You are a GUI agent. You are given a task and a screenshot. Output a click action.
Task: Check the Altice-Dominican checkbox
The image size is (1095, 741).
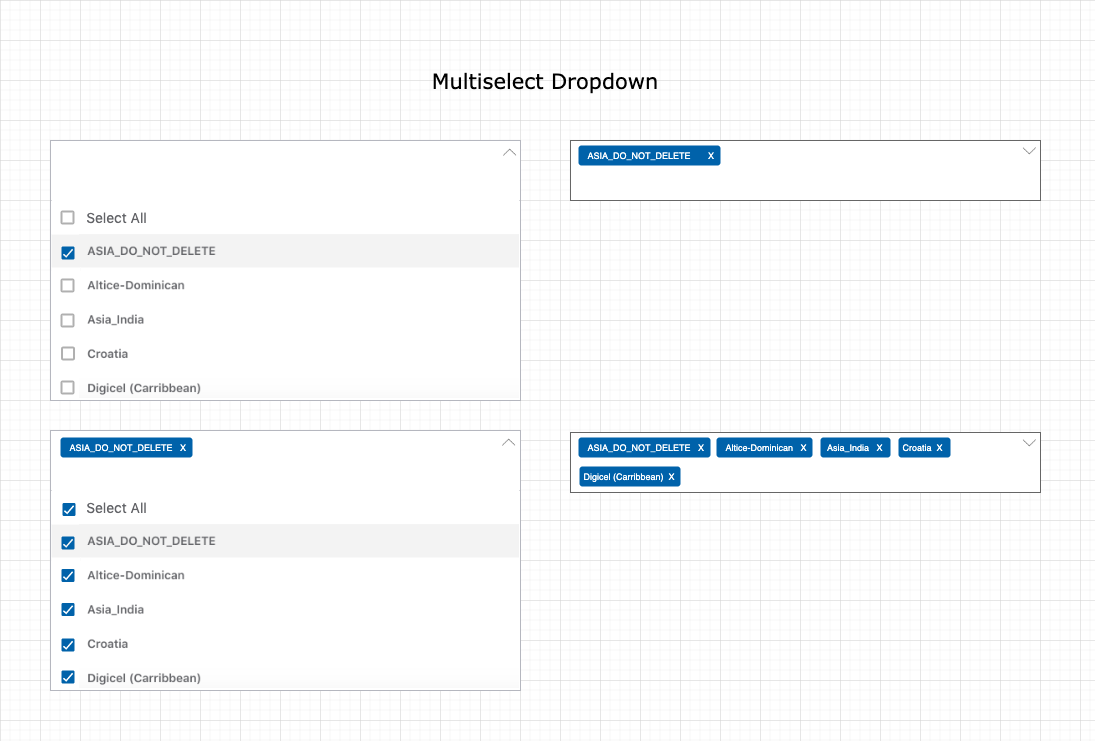(x=67, y=285)
